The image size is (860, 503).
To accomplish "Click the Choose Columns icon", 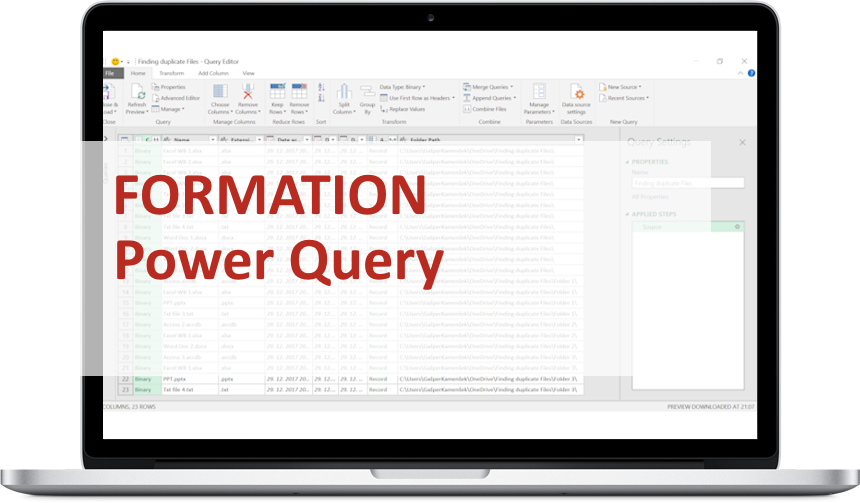I will [x=219, y=92].
